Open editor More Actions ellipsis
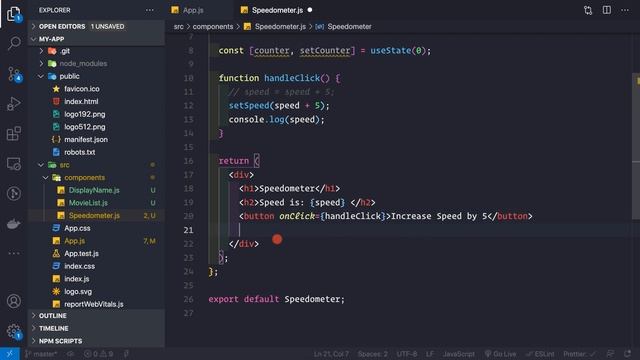The height and width of the screenshot is (360, 640). pyautogui.click(x=625, y=10)
